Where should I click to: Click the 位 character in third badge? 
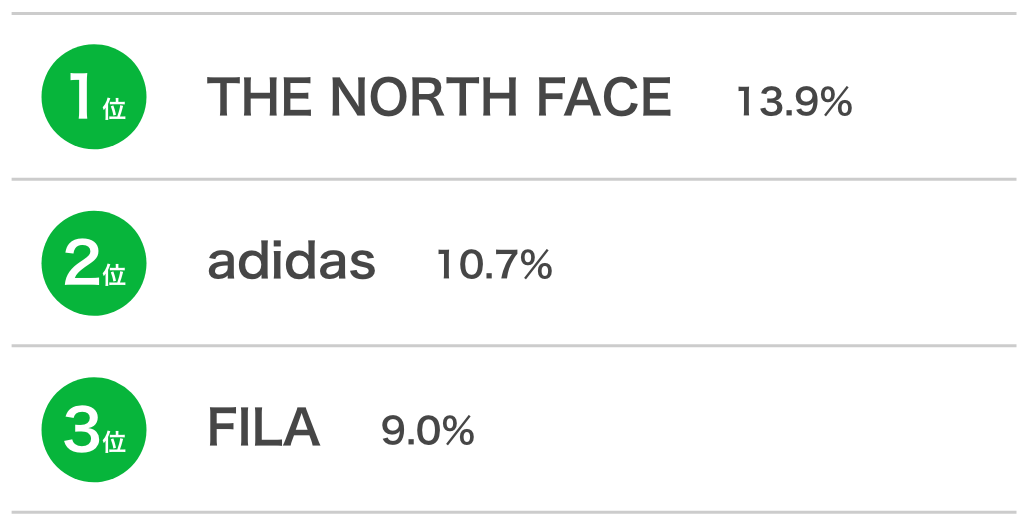pos(114,442)
